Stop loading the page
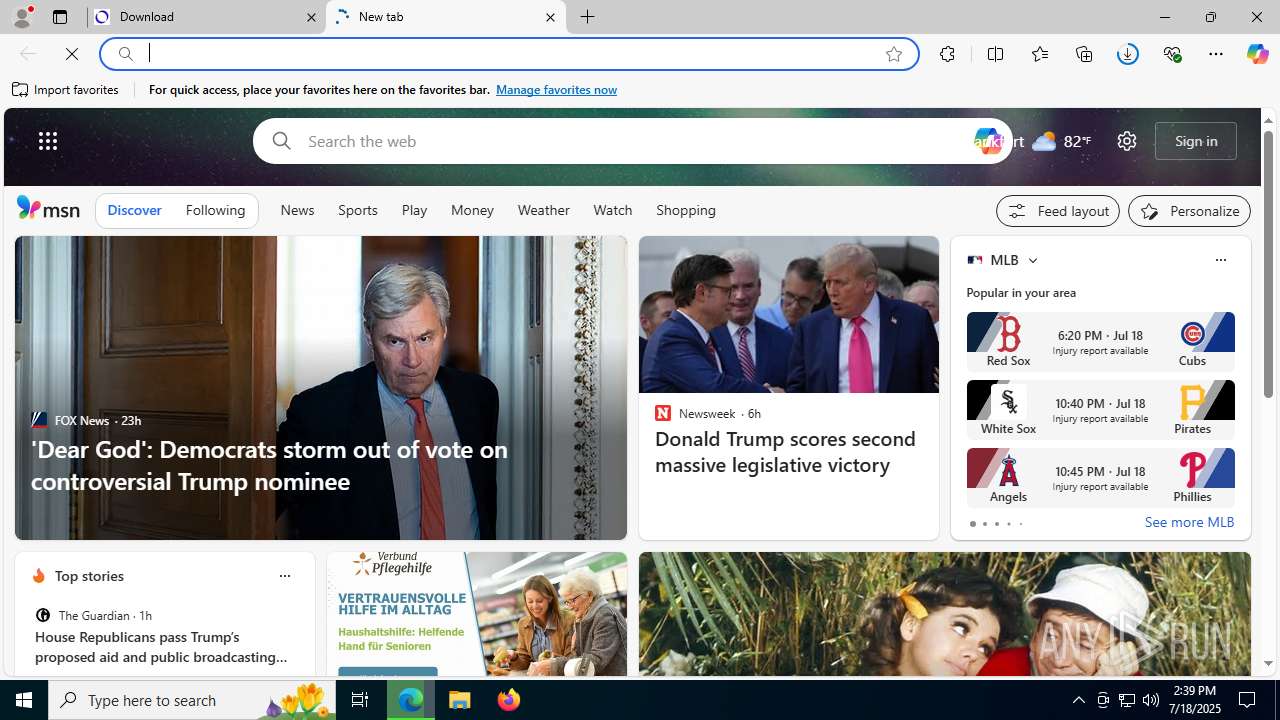 click(72, 54)
